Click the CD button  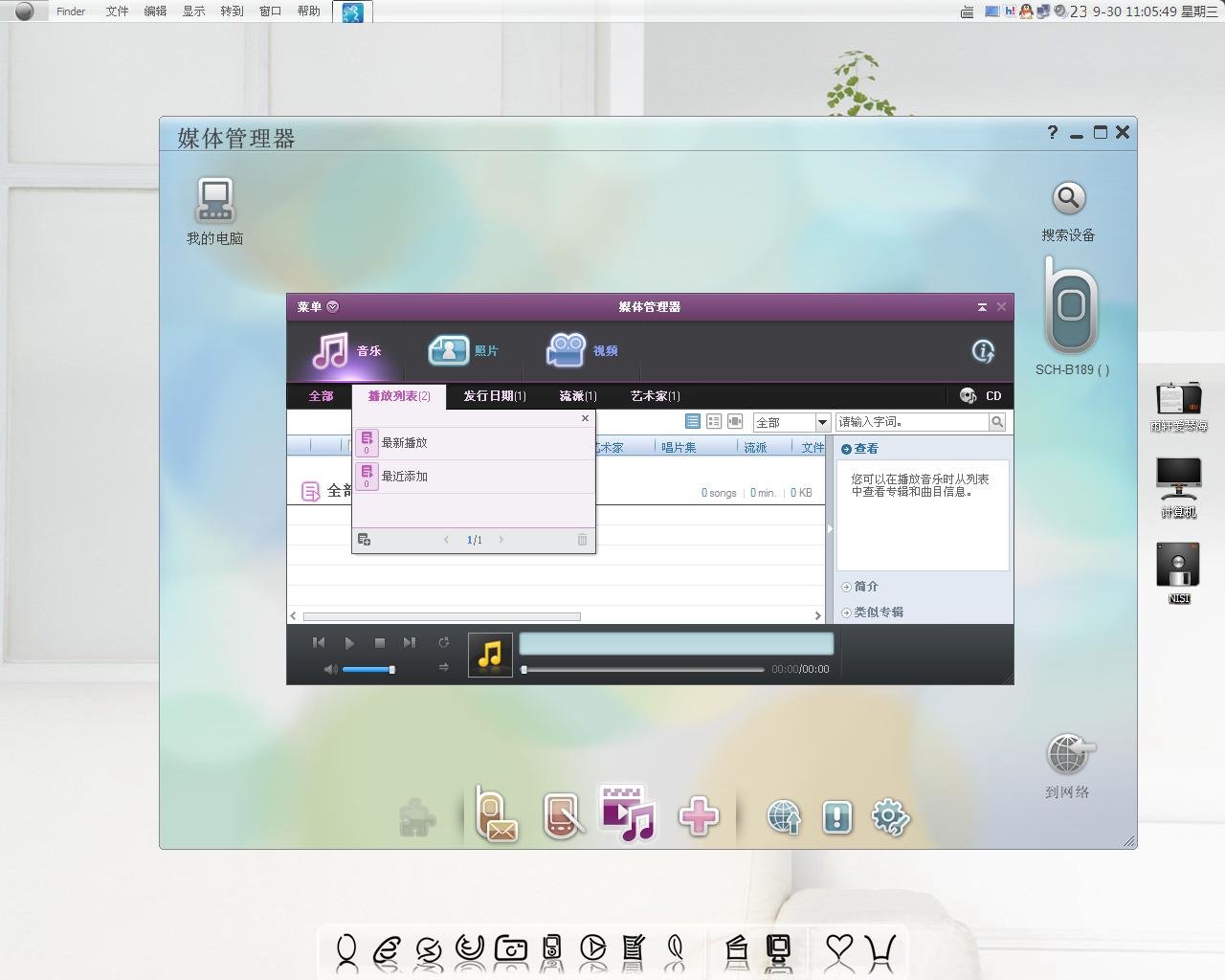(x=981, y=396)
